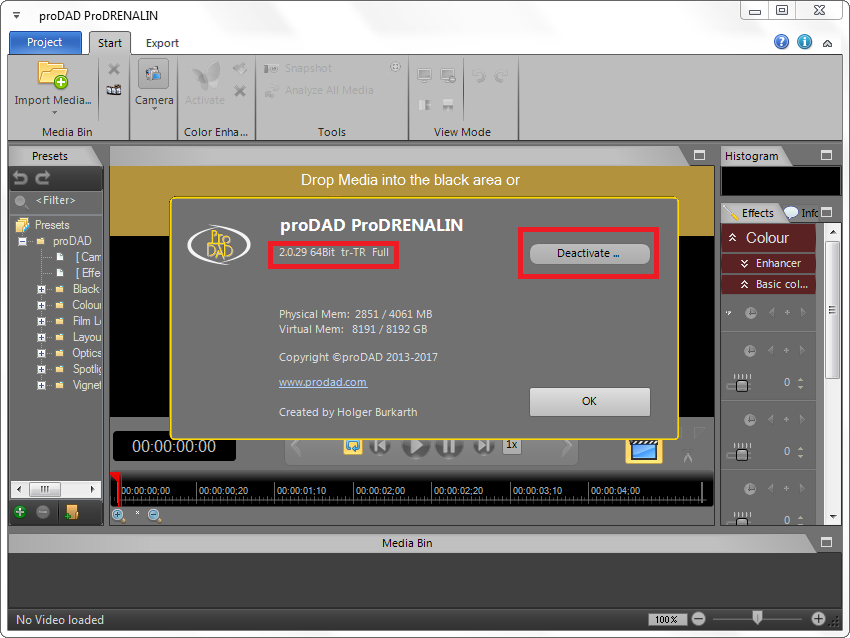This screenshot has height=638, width=850.
Task: Collapse the ribbon with the caret icon
Action: click(827, 43)
